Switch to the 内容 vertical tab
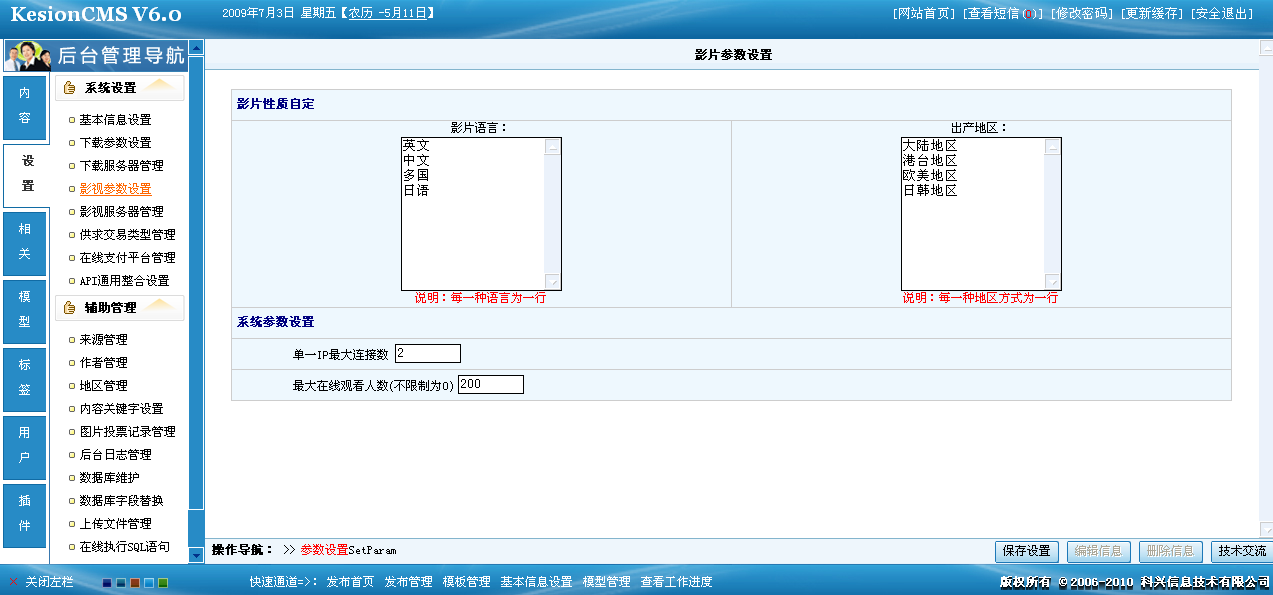Image resolution: width=1273 pixels, height=595 pixels. [25, 106]
